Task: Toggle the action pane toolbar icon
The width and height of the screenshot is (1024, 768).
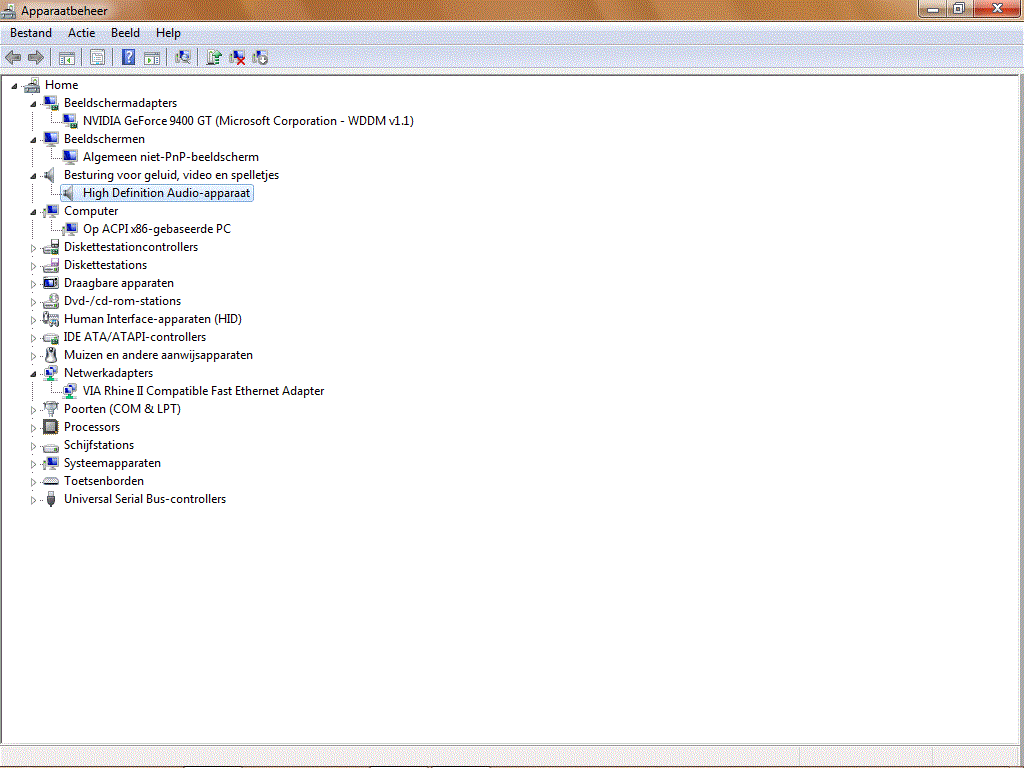Action: pos(152,57)
